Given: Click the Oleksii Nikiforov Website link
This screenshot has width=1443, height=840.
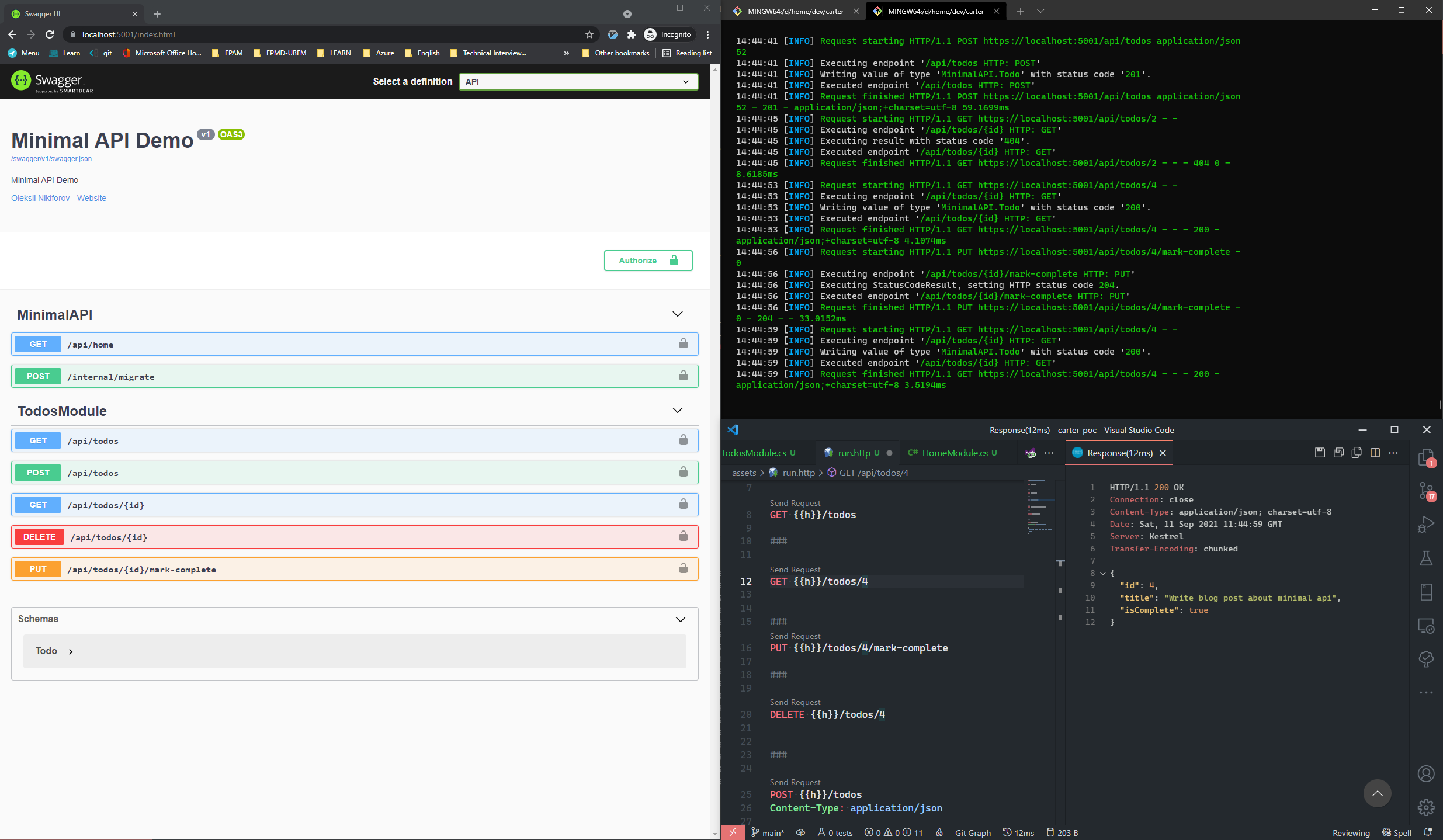Looking at the screenshot, I should point(59,197).
